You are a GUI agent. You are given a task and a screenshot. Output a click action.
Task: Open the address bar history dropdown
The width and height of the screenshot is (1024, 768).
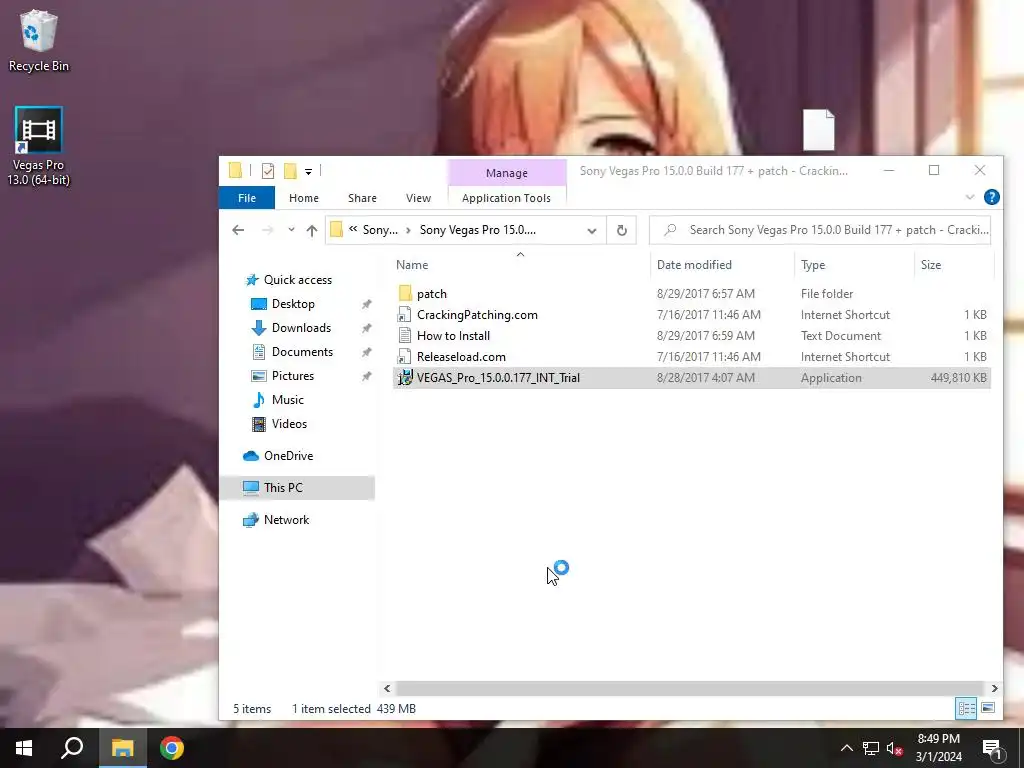(x=592, y=231)
